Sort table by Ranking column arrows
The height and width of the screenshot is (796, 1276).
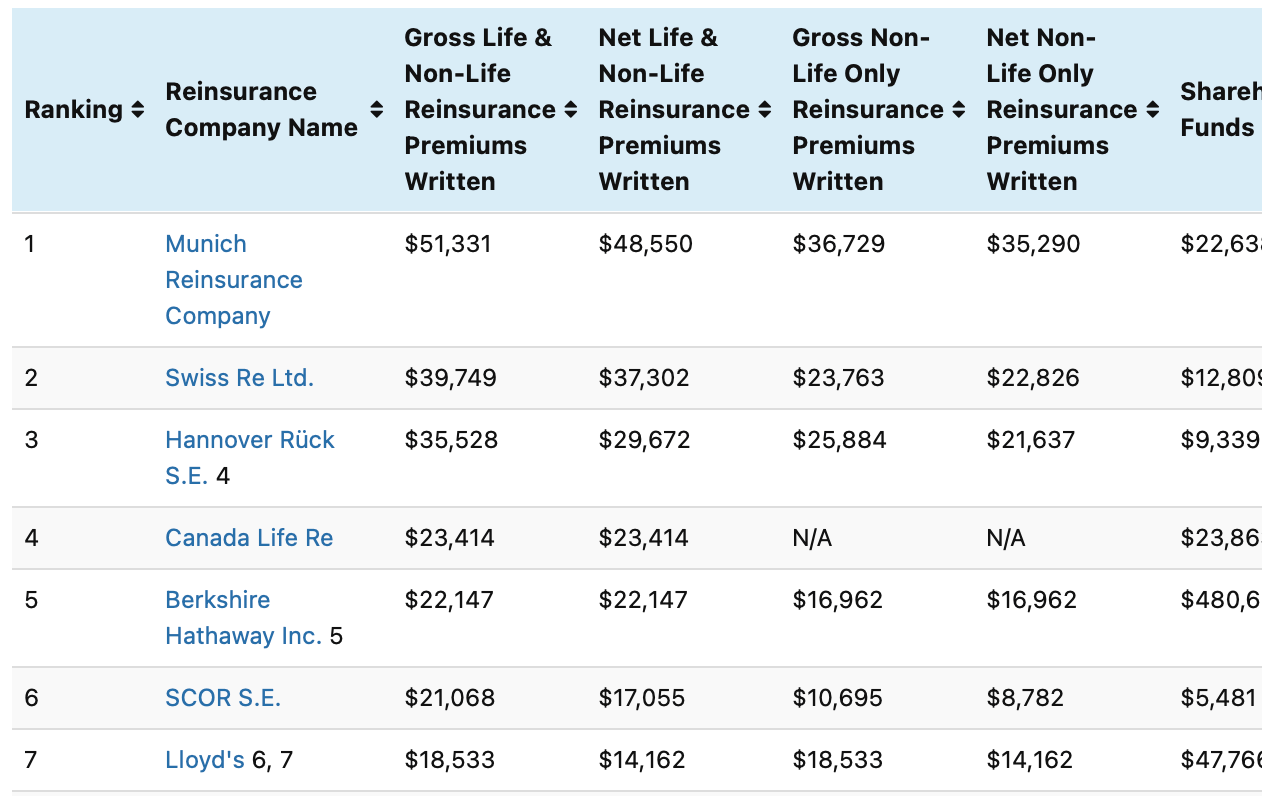coord(138,110)
